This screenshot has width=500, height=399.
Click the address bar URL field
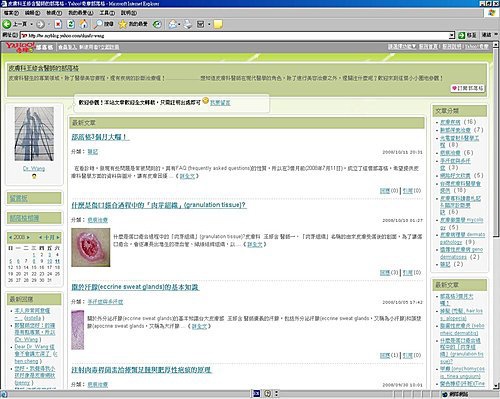pyautogui.click(x=235, y=35)
